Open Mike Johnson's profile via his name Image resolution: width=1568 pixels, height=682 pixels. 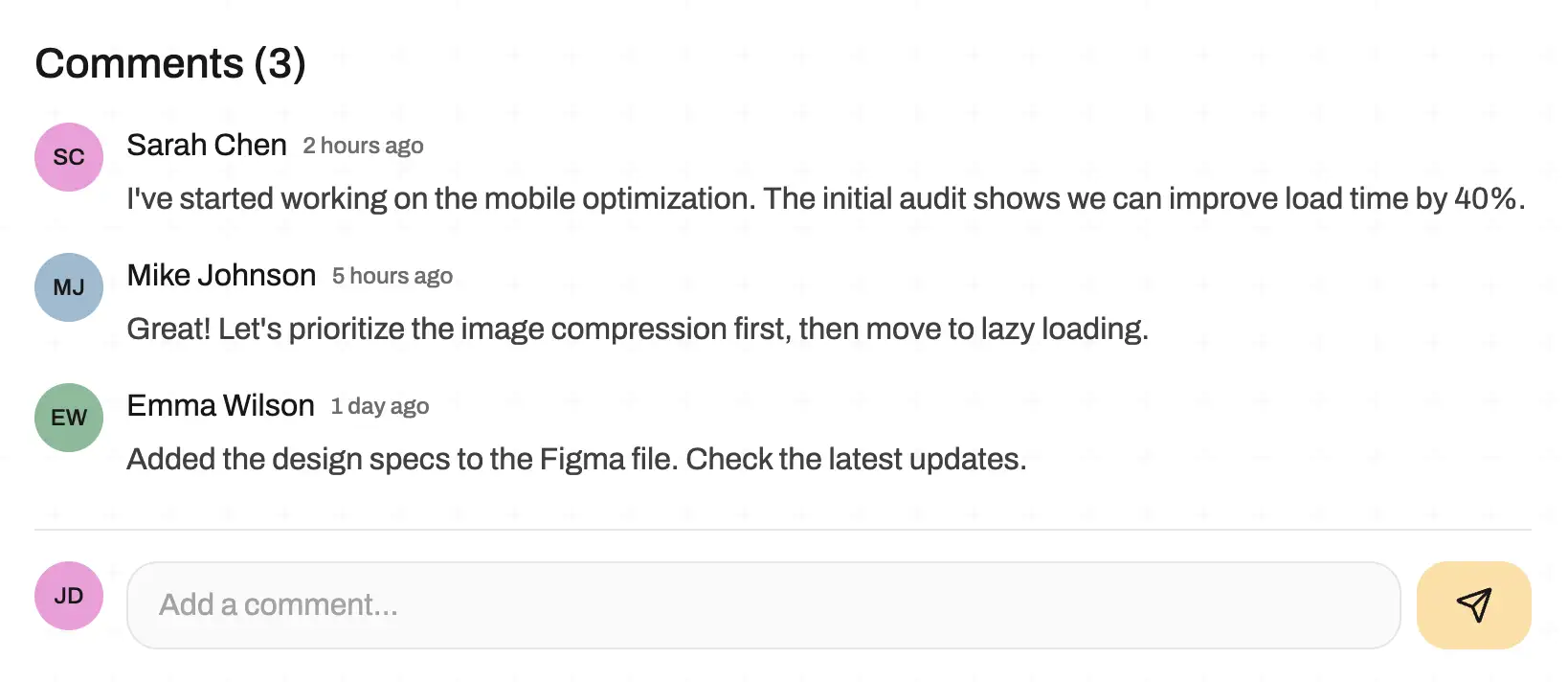(221, 275)
